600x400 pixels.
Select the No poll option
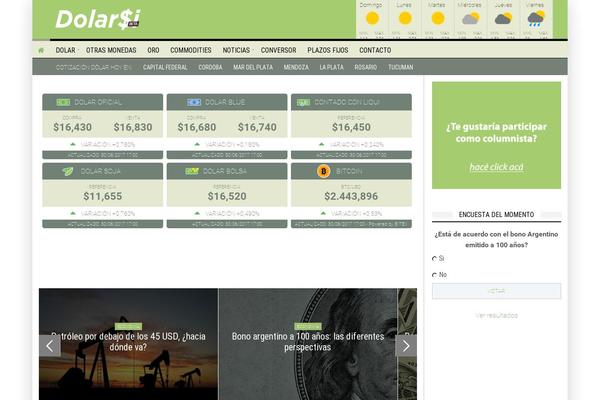click(434, 275)
